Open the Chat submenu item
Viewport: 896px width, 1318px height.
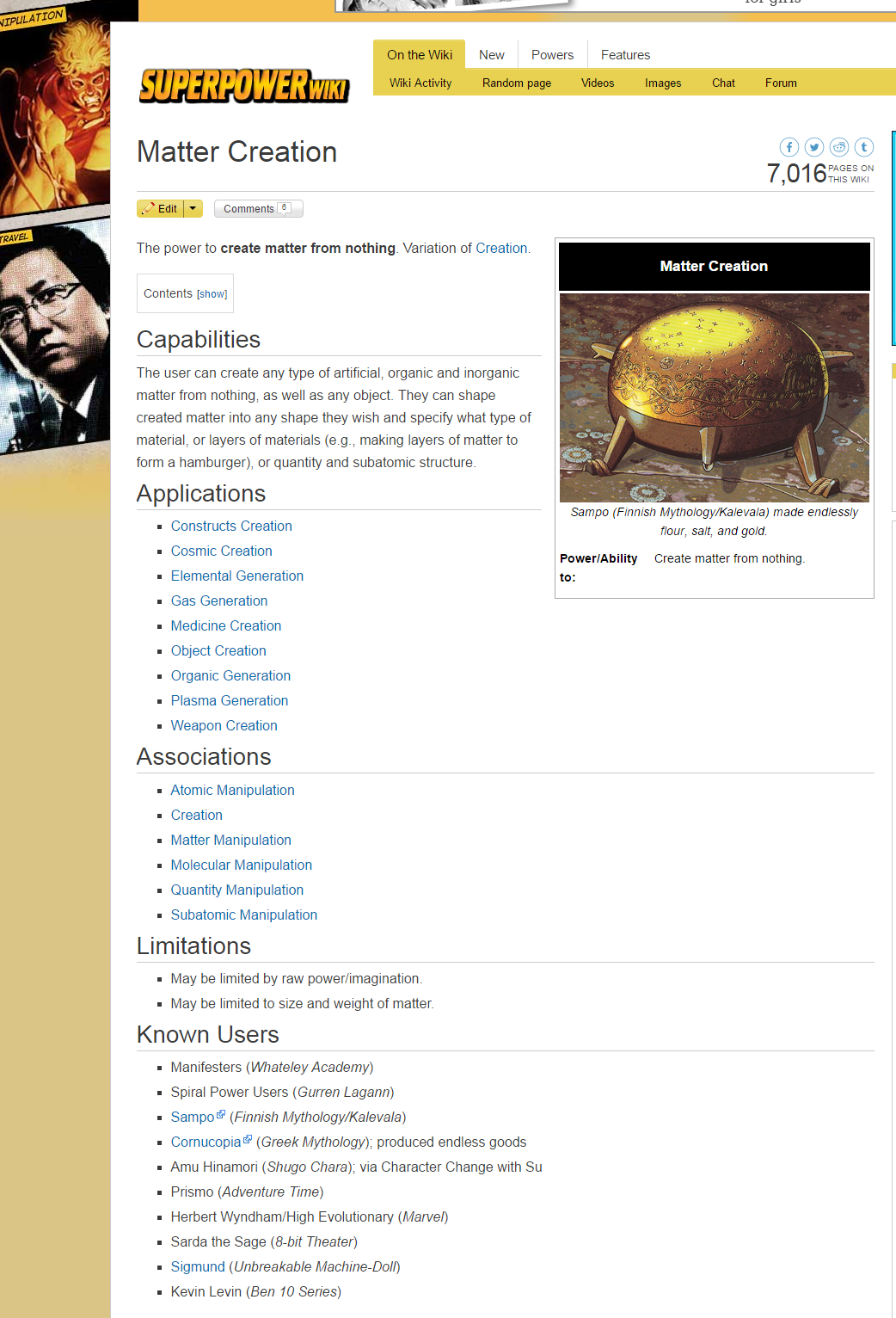pos(723,83)
